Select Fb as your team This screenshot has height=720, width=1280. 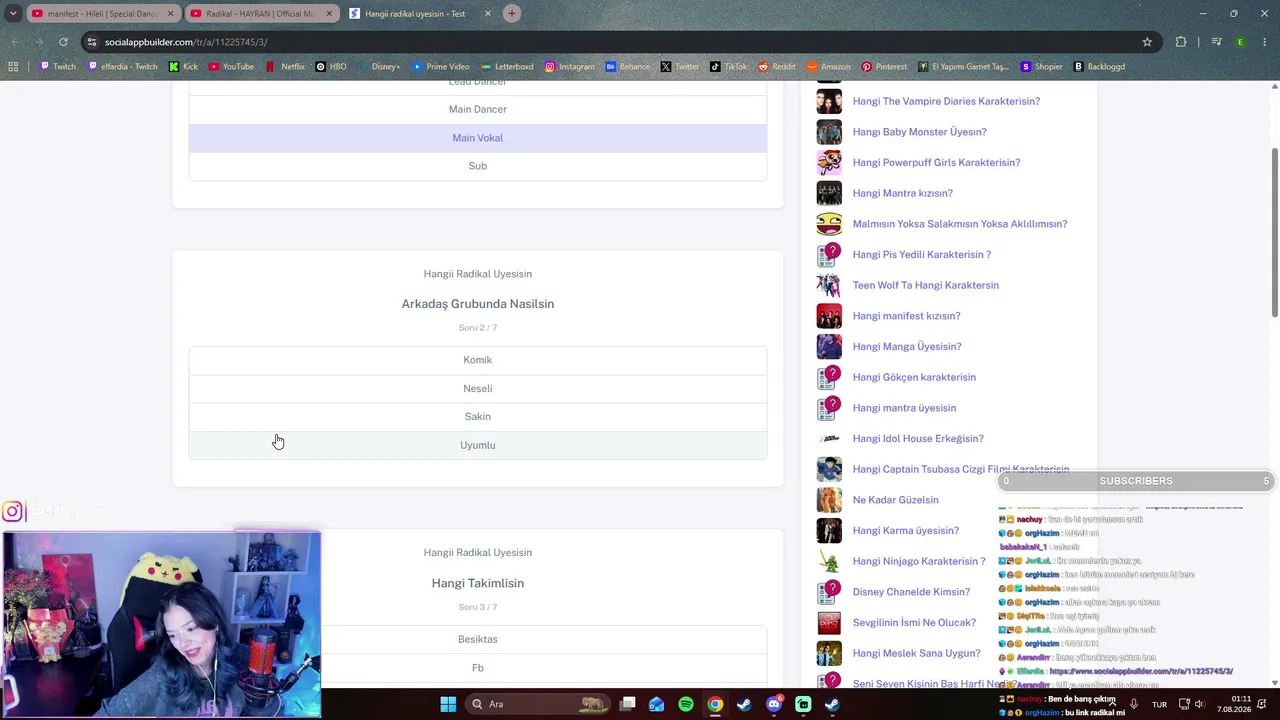(x=478, y=667)
